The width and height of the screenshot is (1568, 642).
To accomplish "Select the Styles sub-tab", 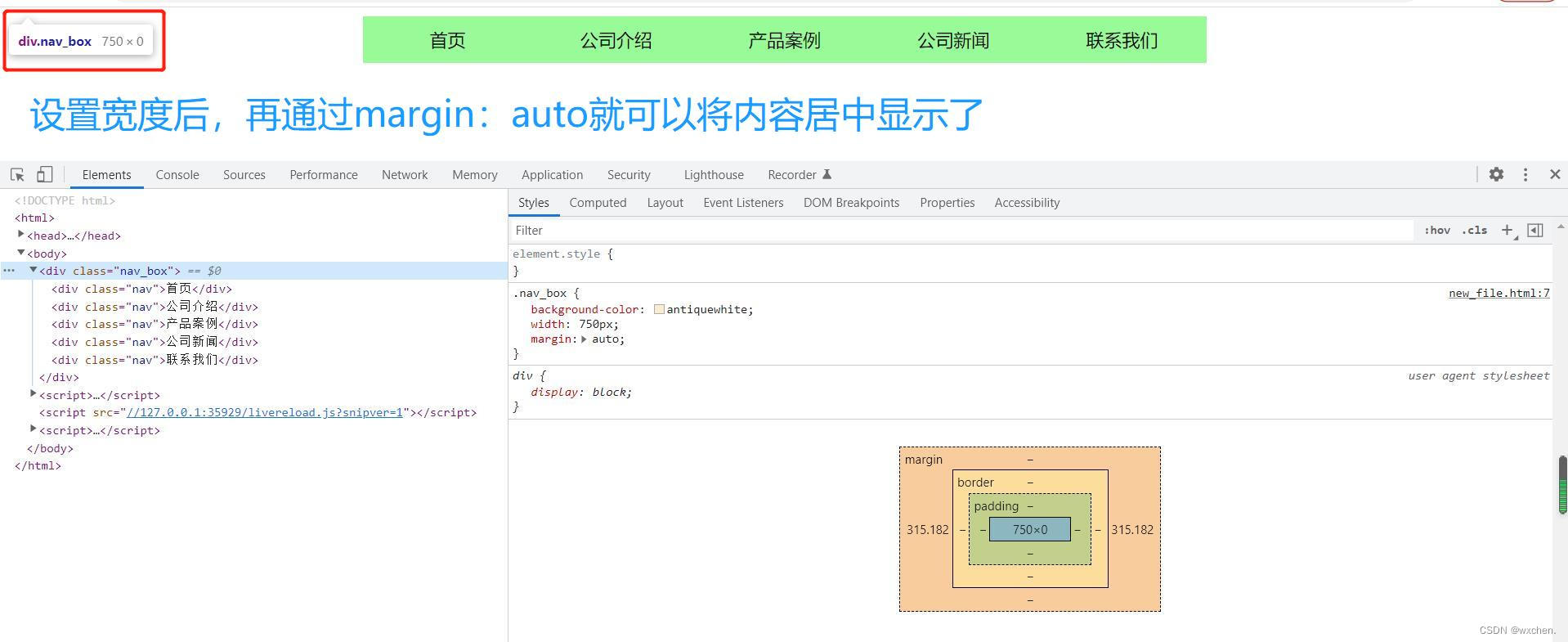I will coord(534,203).
